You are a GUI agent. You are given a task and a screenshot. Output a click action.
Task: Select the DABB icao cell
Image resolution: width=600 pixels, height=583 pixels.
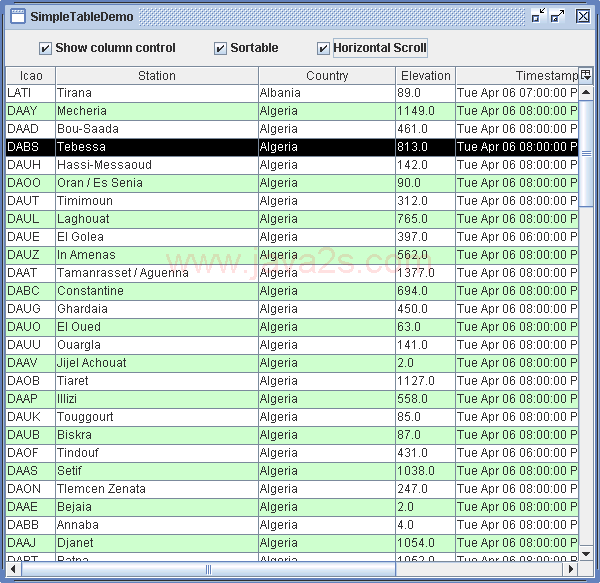31,524
